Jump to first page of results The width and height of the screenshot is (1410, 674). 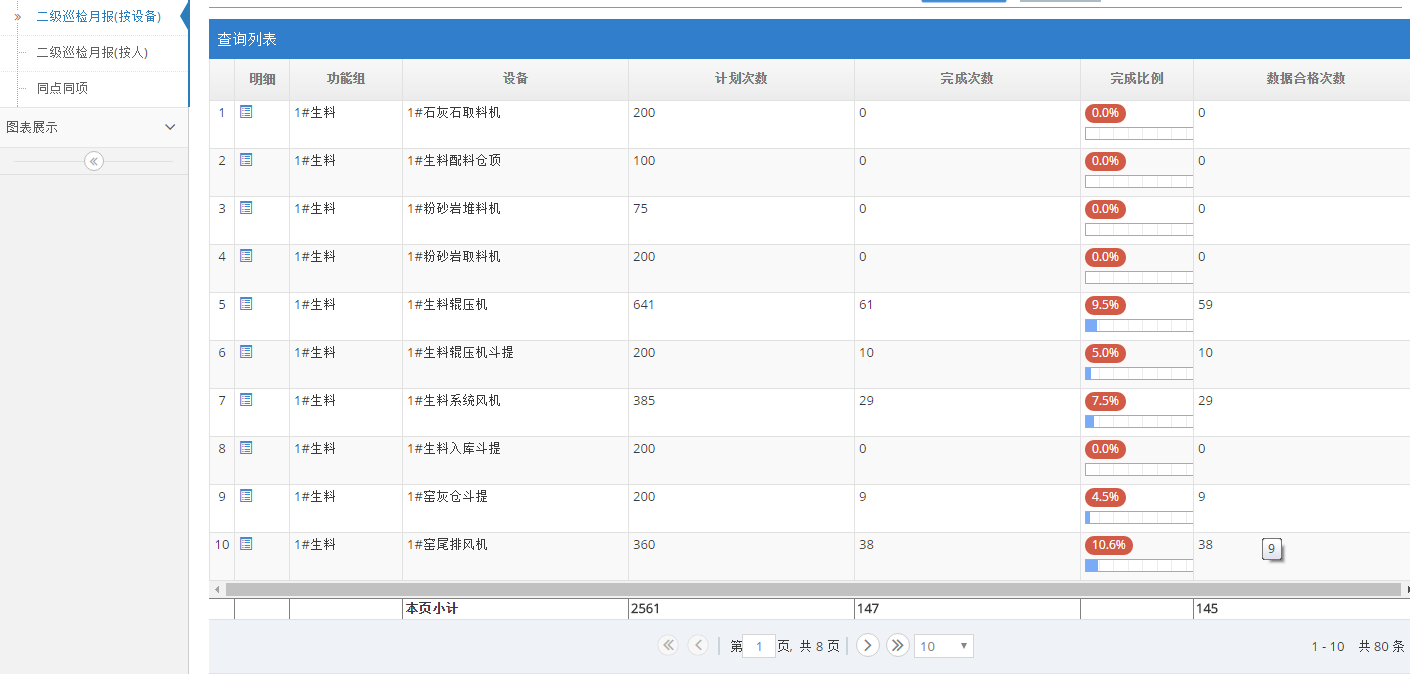[x=668, y=646]
